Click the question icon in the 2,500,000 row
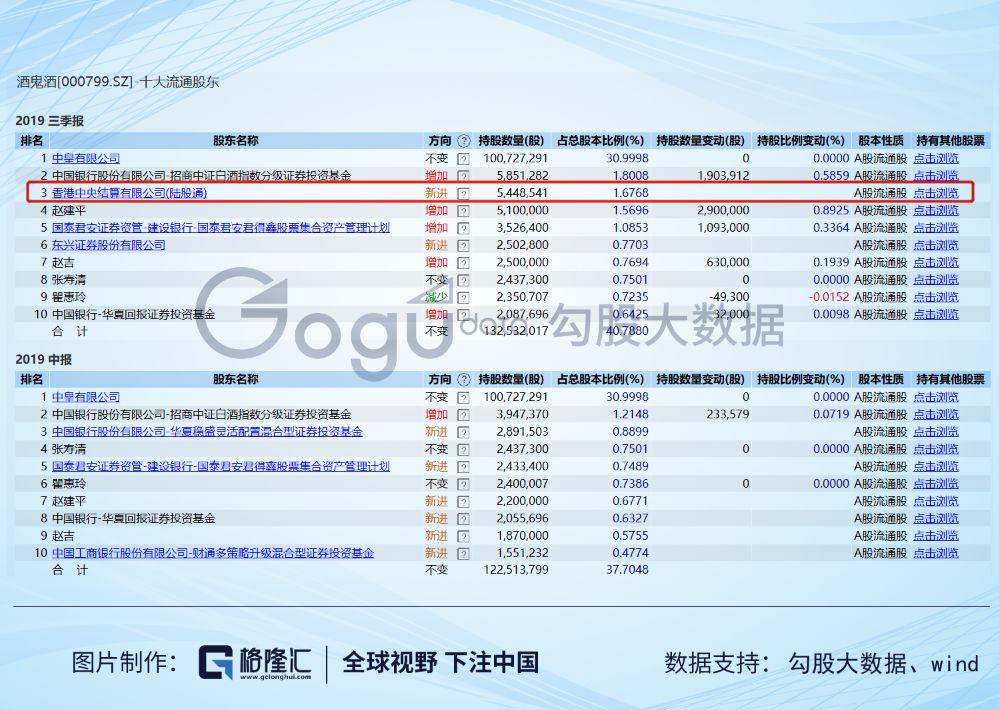Image resolution: width=999 pixels, height=710 pixels. click(x=463, y=263)
